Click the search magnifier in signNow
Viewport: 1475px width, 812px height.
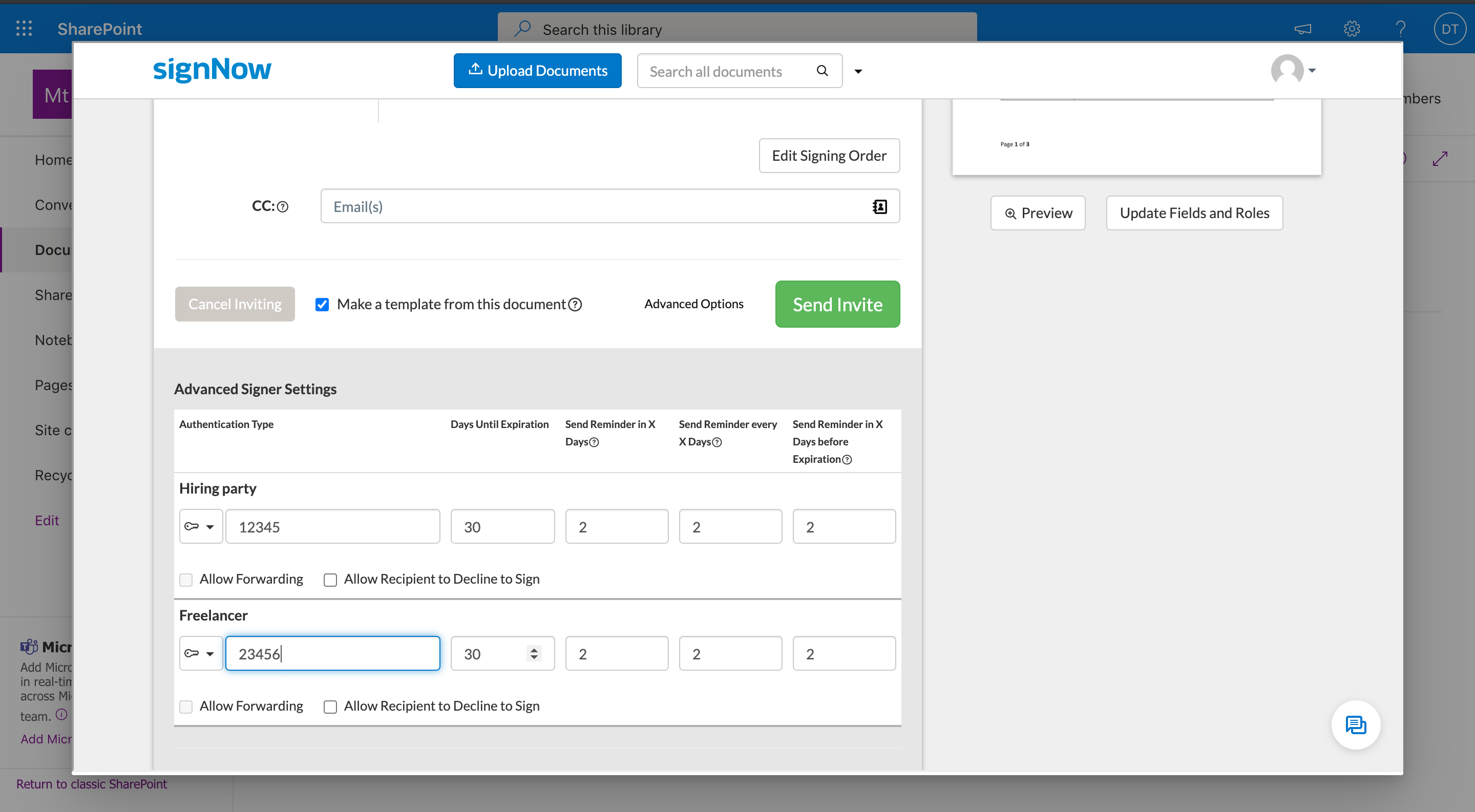(822, 70)
